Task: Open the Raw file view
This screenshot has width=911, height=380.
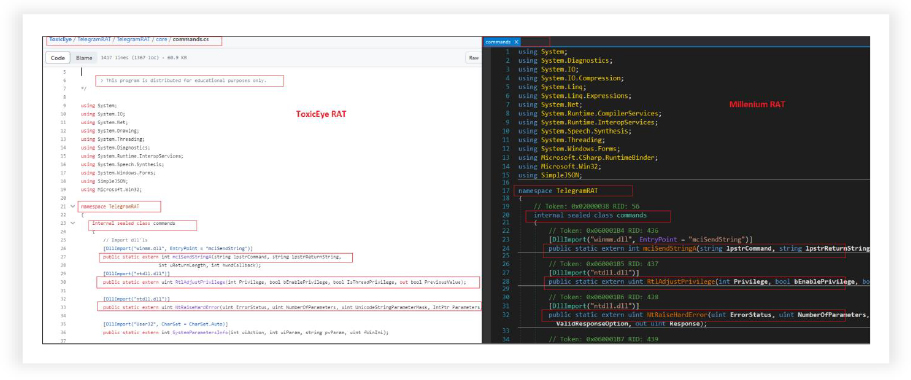Action: (x=474, y=58)
